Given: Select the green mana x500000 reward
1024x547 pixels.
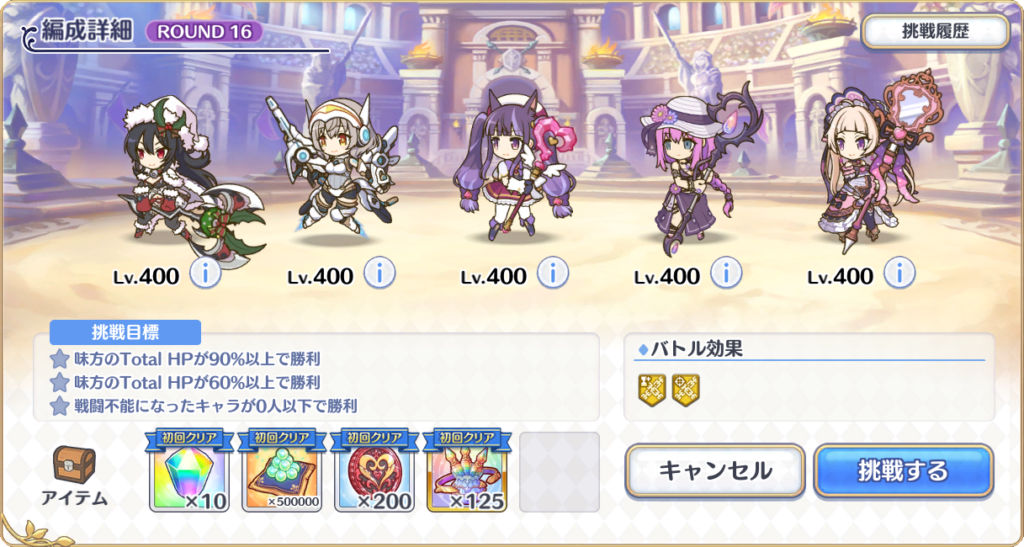Looking at the screenshot, I should [281, 470].
